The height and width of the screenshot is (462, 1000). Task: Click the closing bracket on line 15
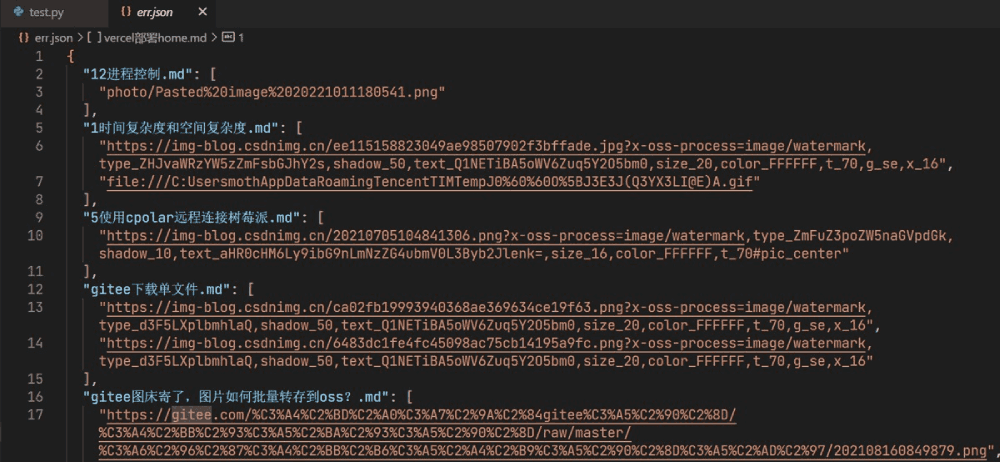(87, 379)
